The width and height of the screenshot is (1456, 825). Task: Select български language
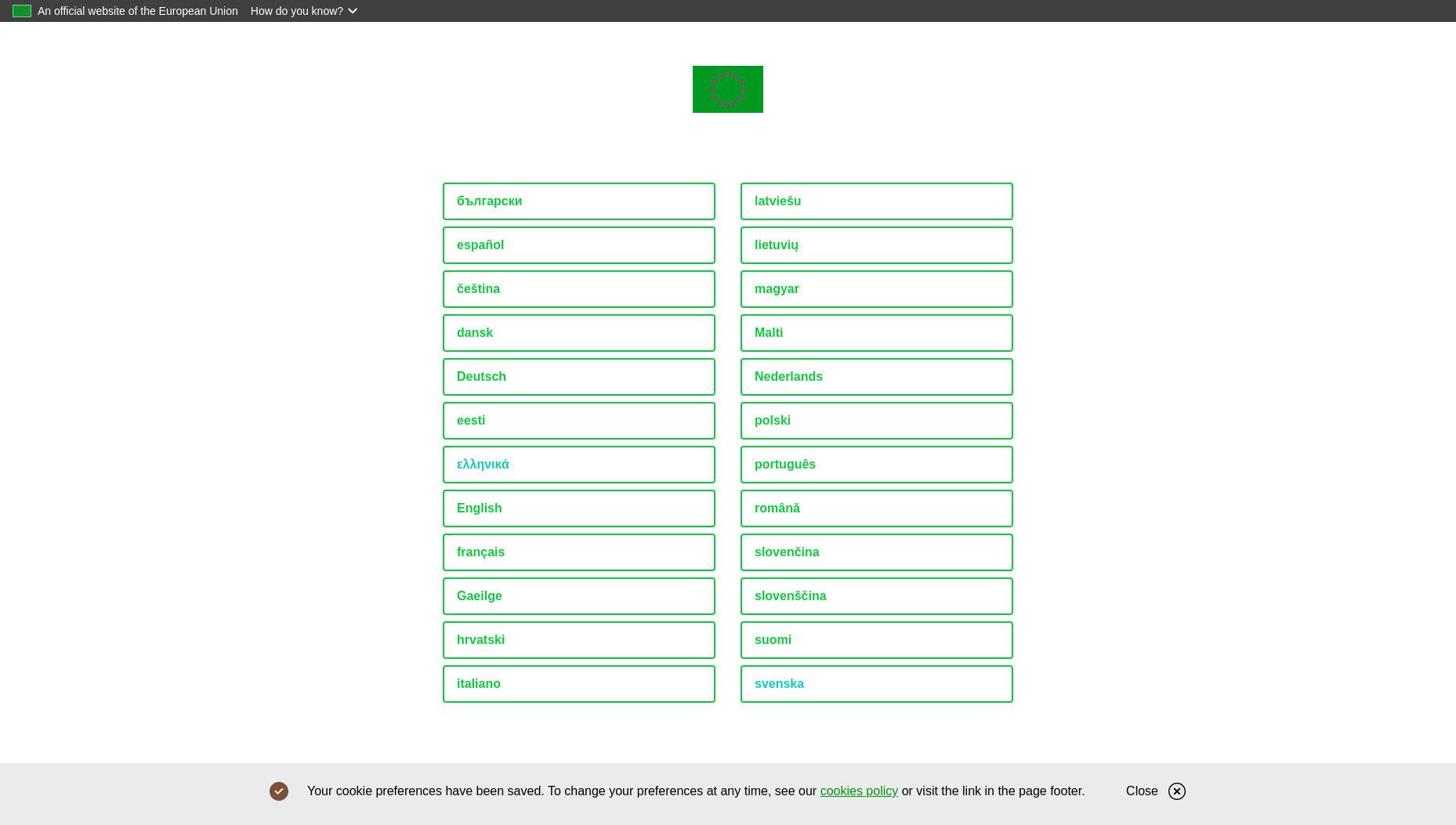click(579, 201)
